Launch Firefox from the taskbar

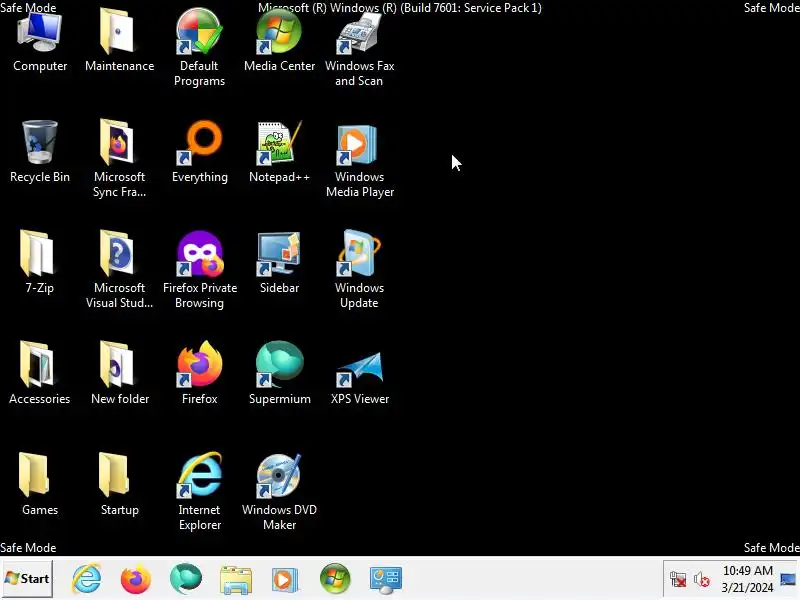coord(136,579)
